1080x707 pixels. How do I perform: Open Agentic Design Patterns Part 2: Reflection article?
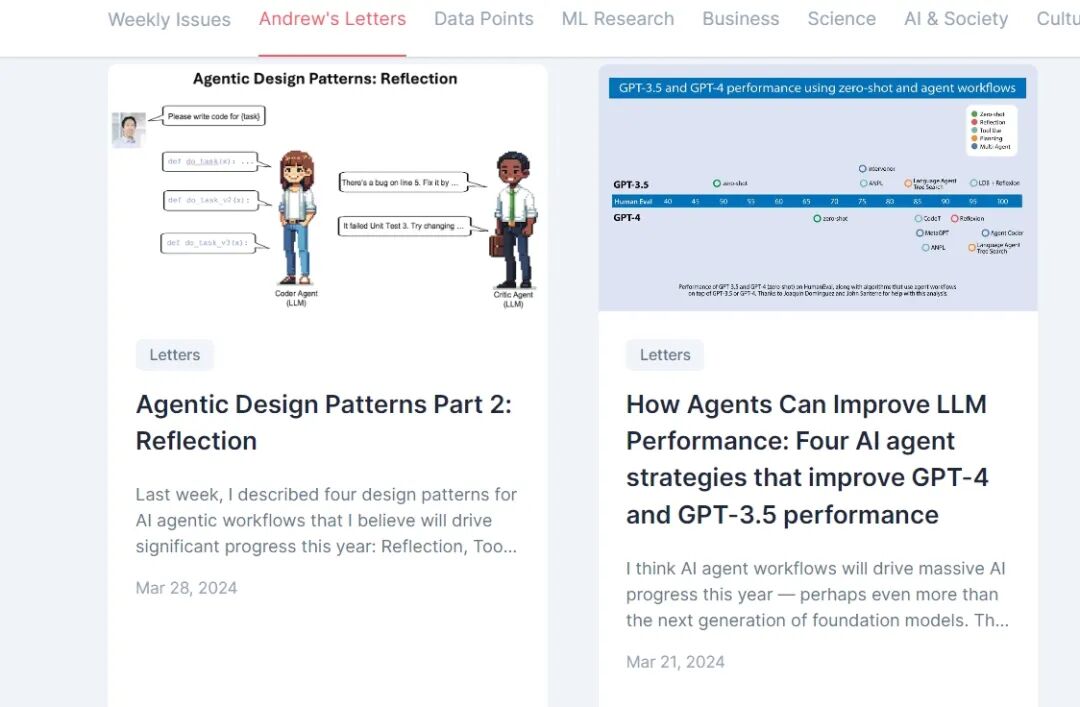324,422
